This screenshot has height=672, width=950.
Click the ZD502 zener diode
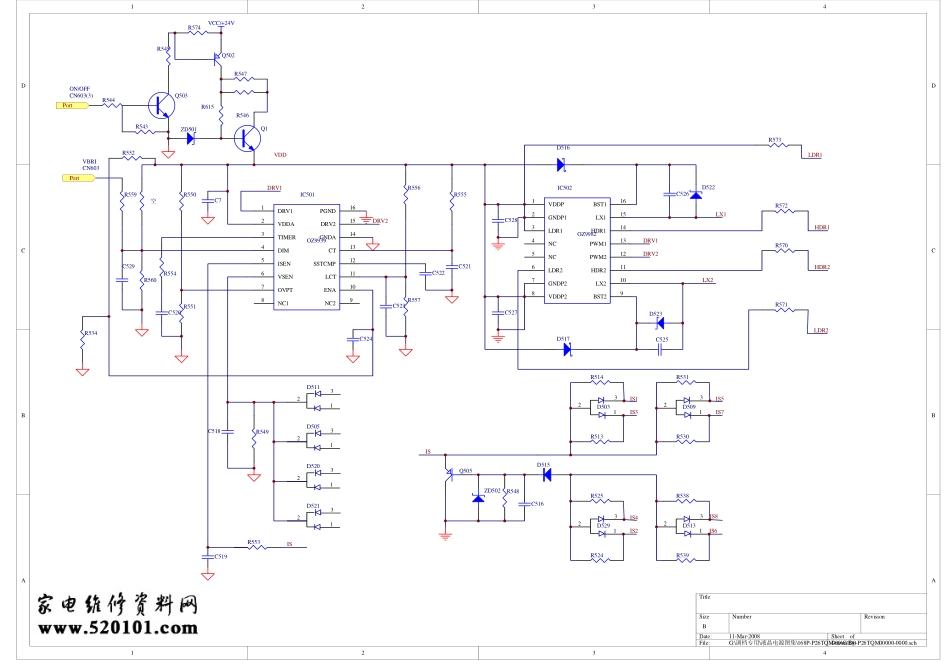click(x=479, y=499)
